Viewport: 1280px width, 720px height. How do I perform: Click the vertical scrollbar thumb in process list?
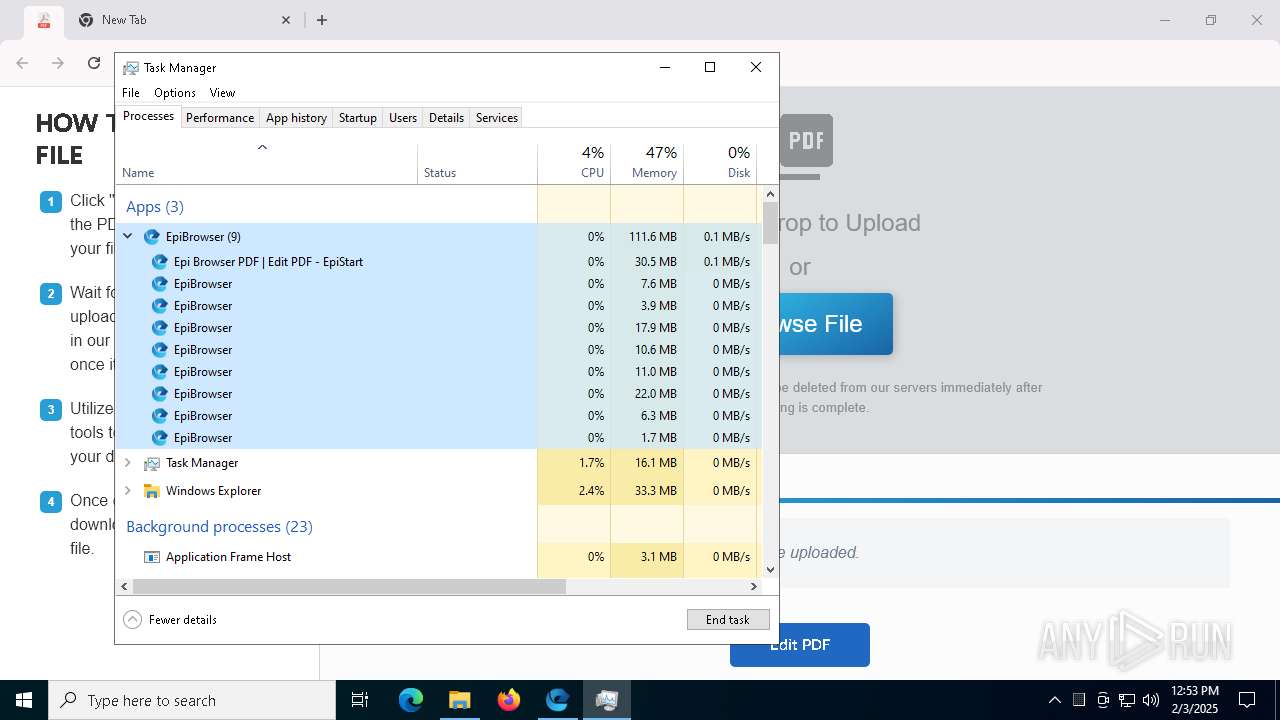tap(770, 223)
